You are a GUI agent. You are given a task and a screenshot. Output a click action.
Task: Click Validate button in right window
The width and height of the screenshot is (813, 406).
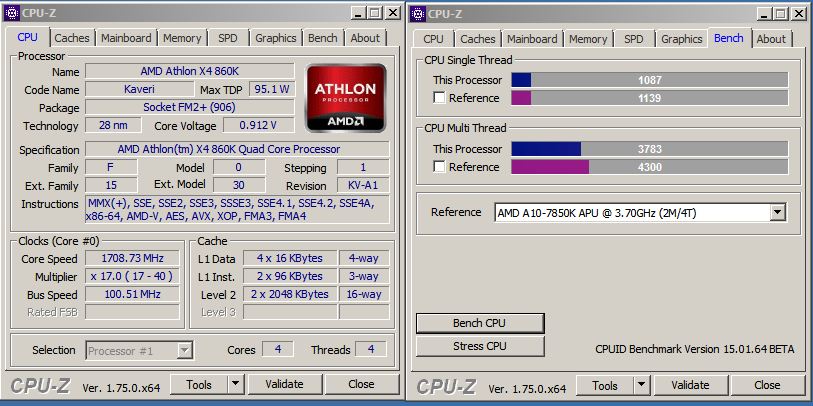(x=690, y=385)
